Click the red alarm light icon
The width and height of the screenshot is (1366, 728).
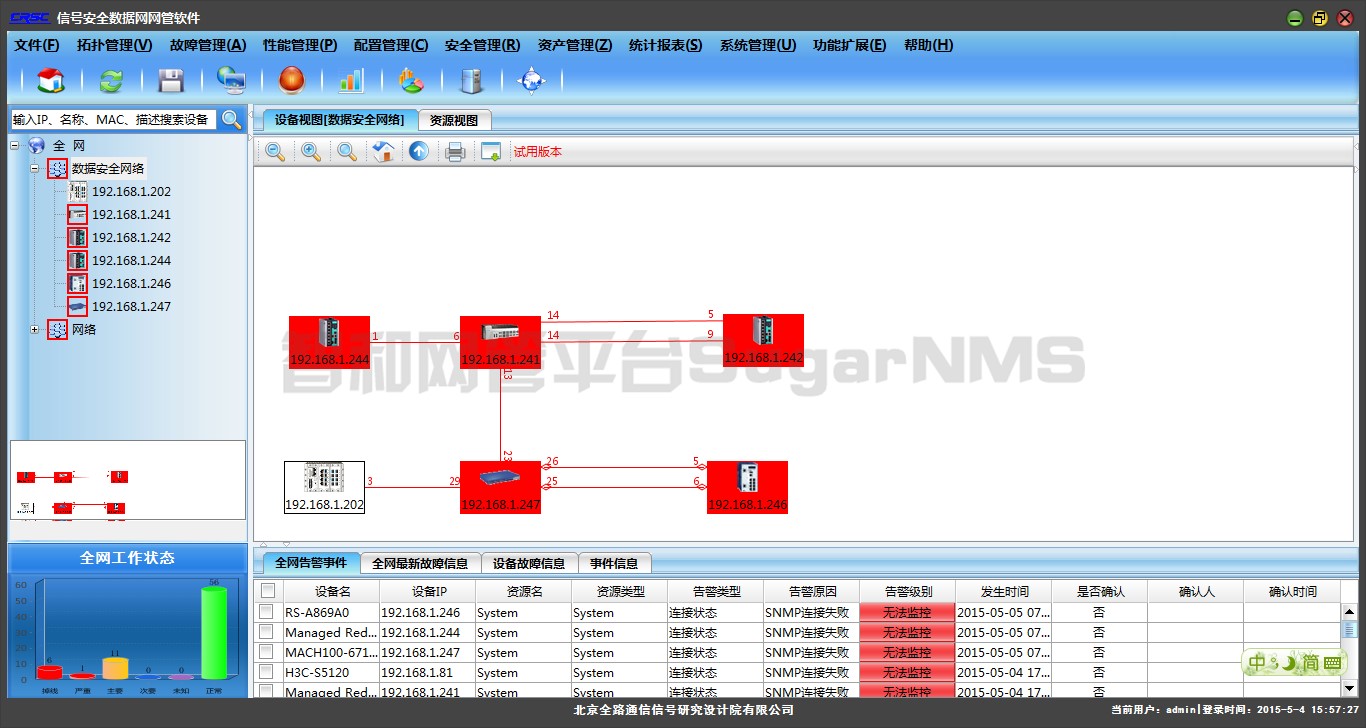[x=291, y=81]
